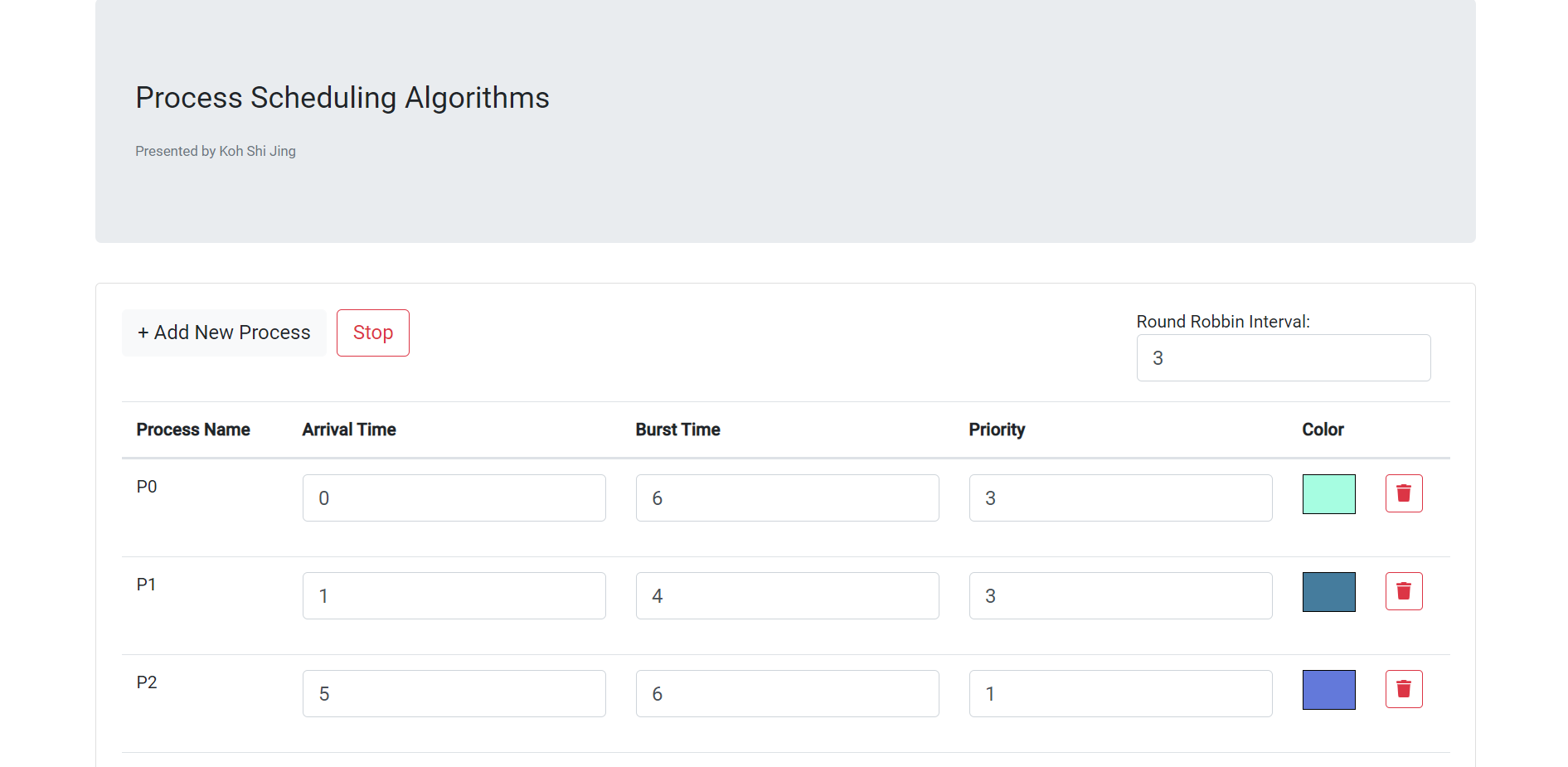Edit the P2 burst time field
This screenshot has height=767, width=1568.
[x=788, y=694]
